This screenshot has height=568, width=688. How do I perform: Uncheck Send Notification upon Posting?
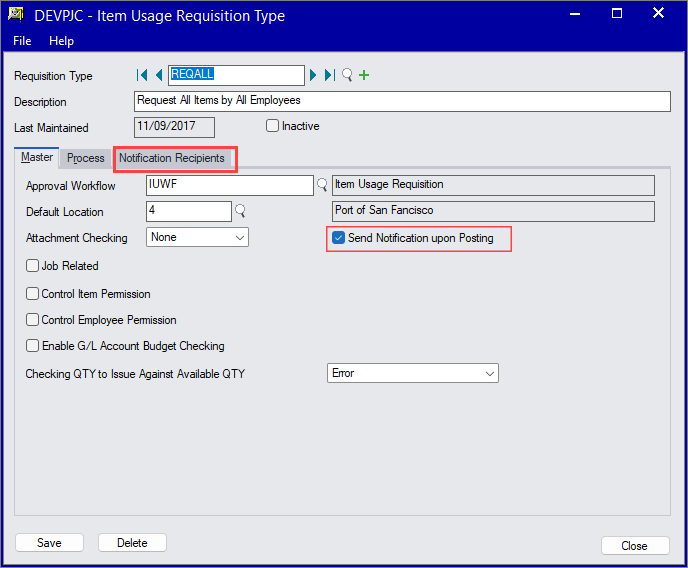339,238
